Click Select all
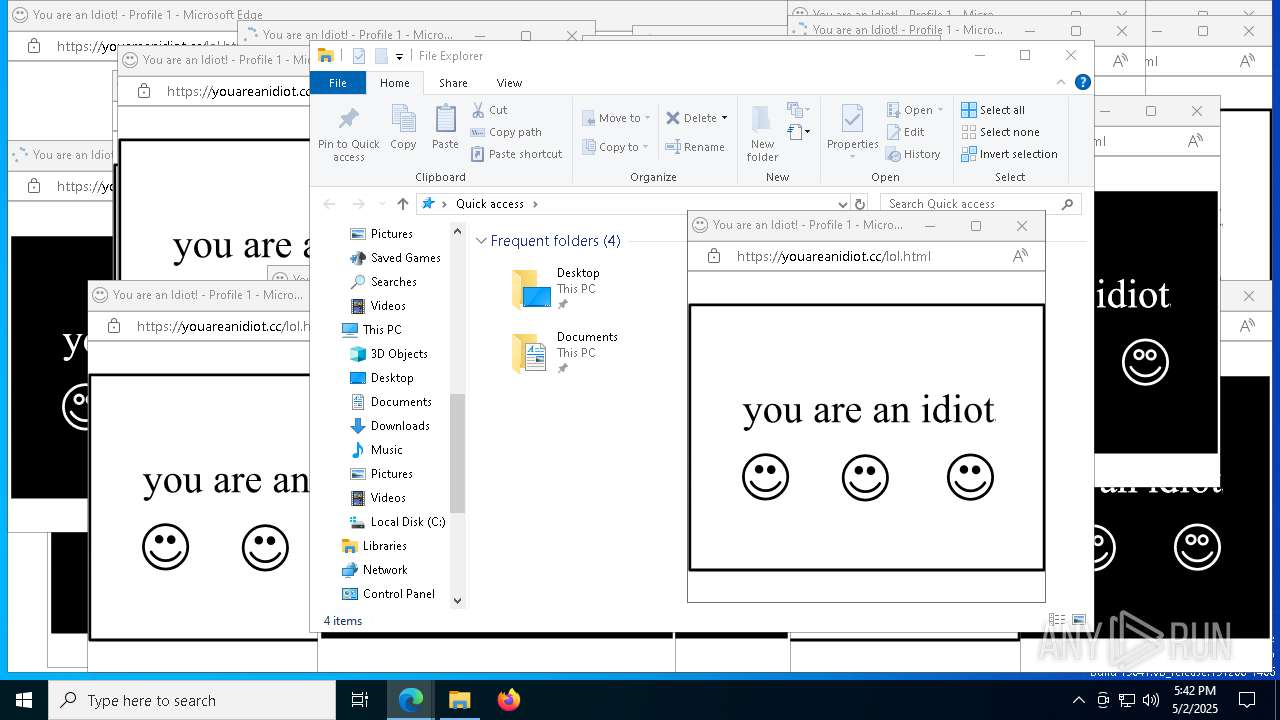This screenshot has width=1280, height=720. click(x=993, y=110)
